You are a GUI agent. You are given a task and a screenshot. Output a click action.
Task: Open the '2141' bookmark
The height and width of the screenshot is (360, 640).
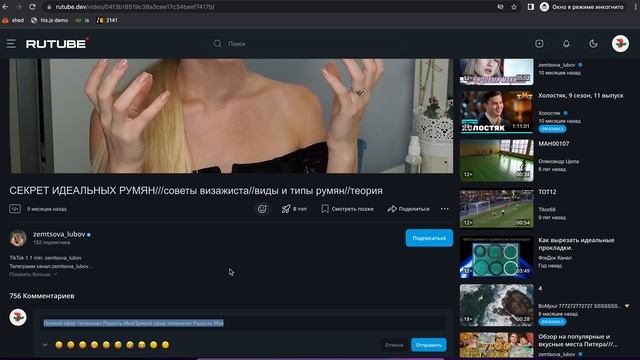click(107, 20)
